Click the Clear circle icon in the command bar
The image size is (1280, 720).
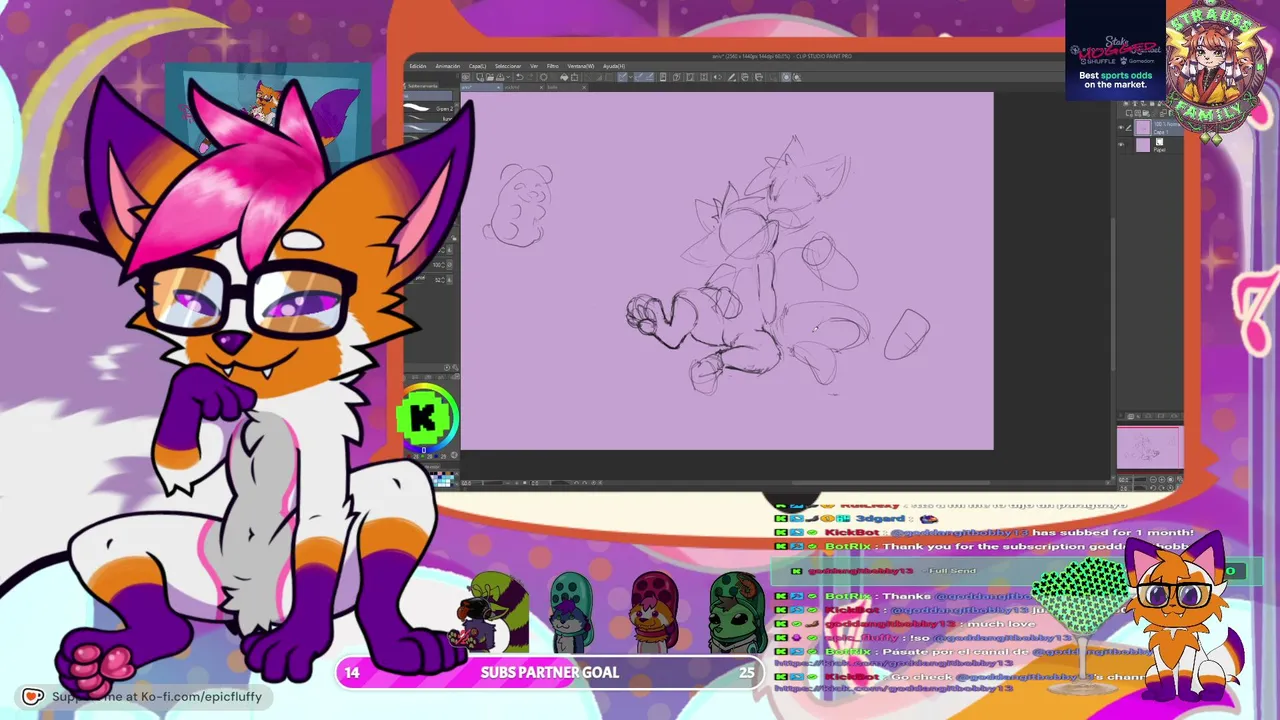(x=543, y=77)
